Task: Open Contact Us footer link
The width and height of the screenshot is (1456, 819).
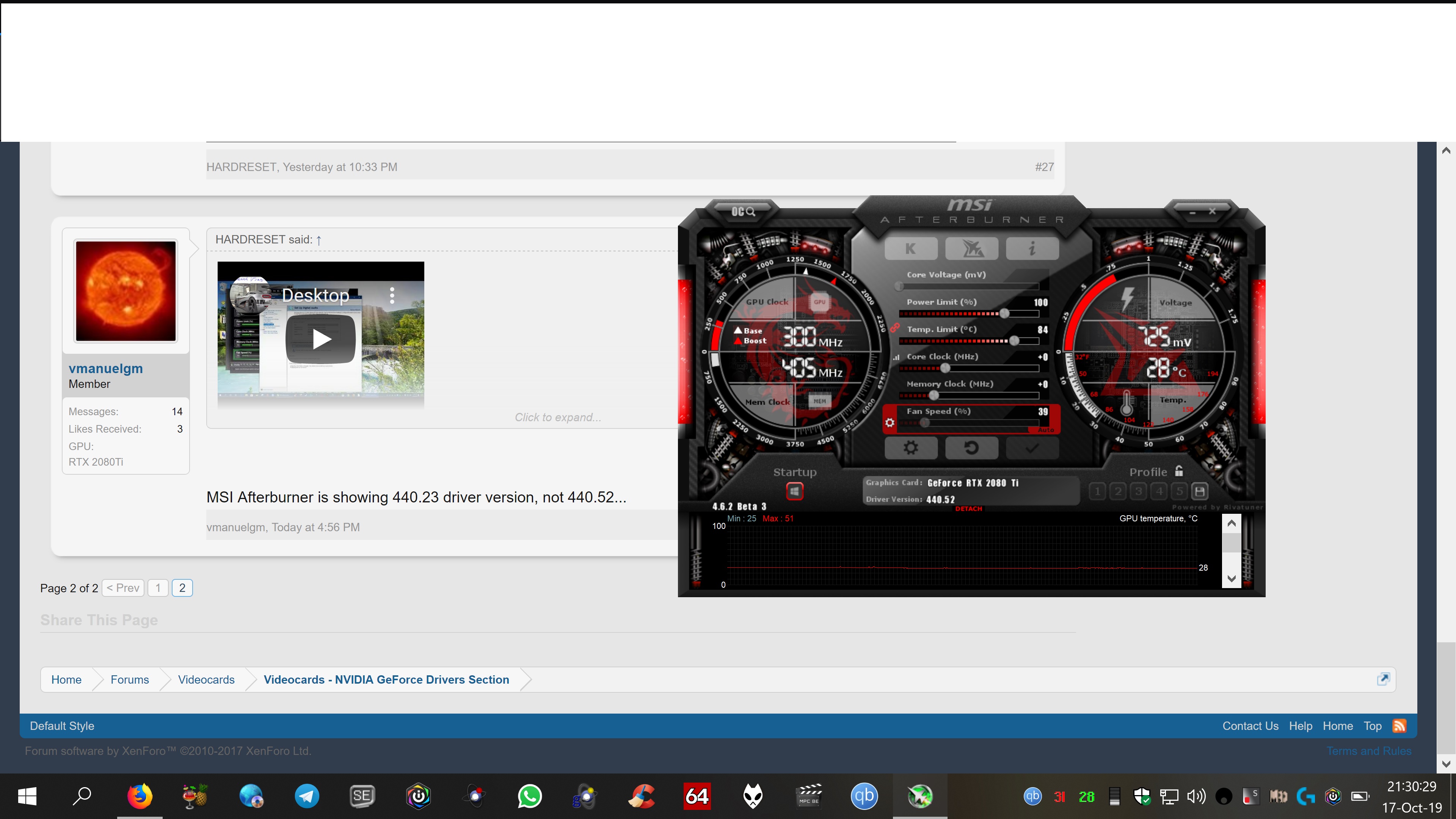Action: (1250, 726)
